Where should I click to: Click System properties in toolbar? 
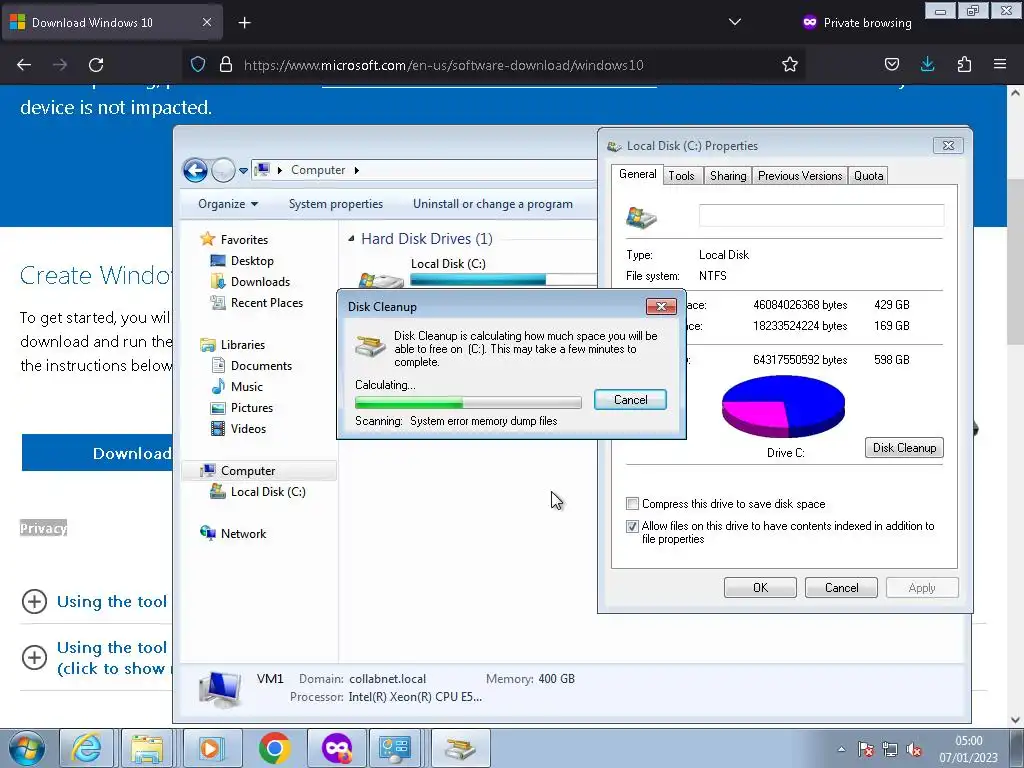point(336,204)
